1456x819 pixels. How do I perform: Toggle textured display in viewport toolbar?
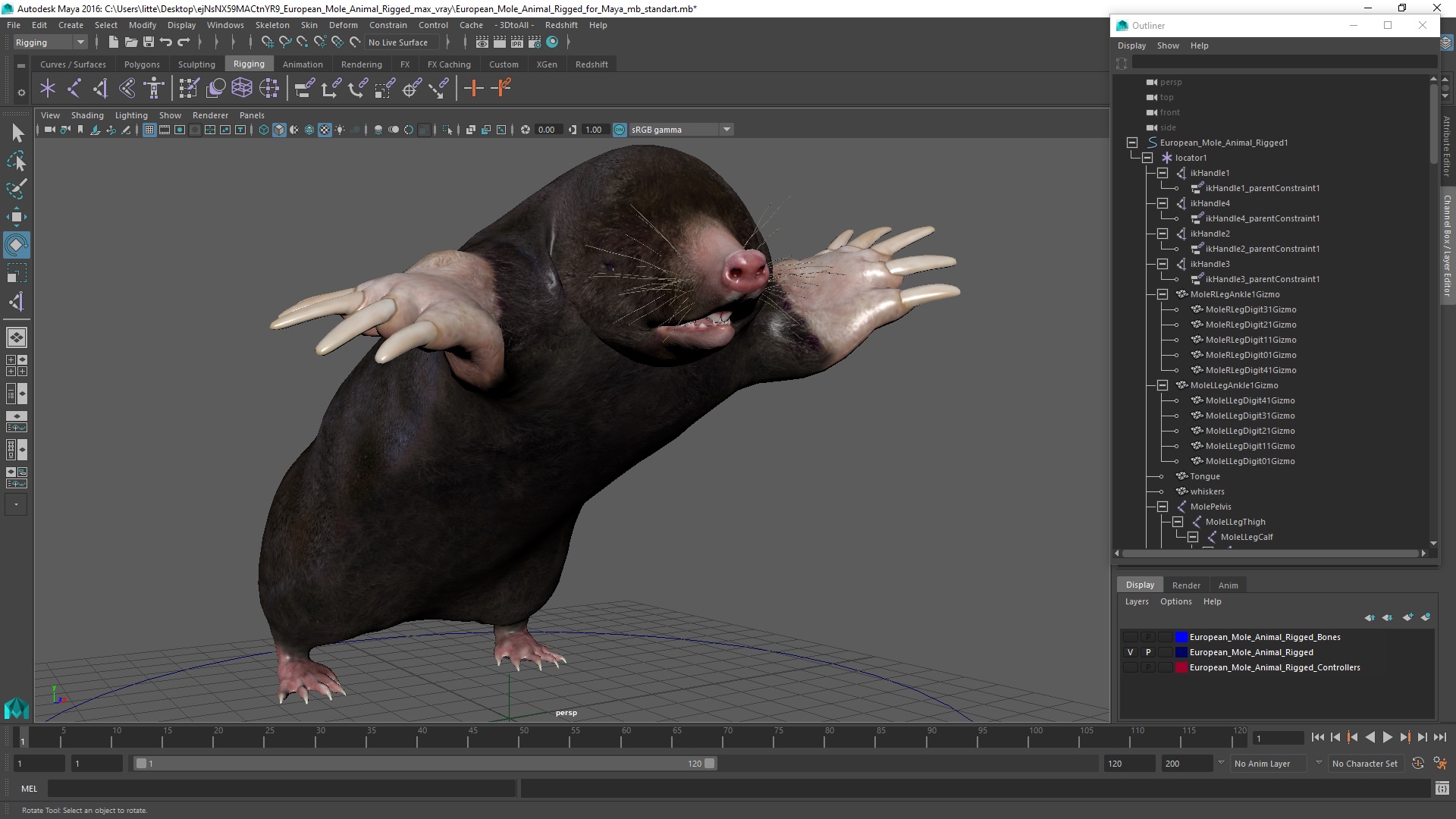click(325, 130)
